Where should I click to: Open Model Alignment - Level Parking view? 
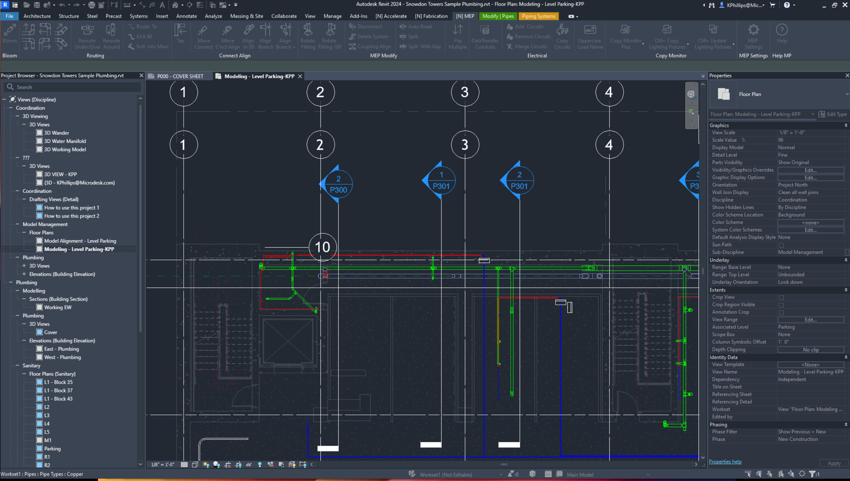(x=80, y=241)
